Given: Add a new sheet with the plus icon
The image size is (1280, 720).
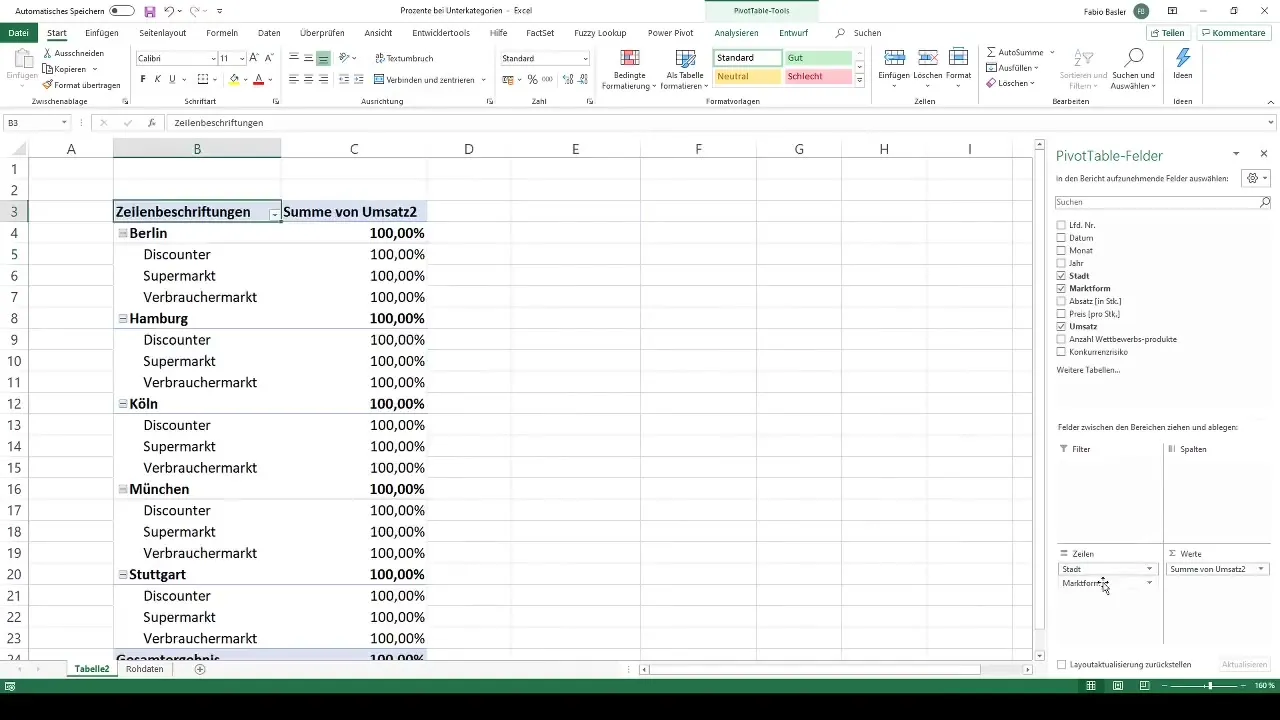Looking at the screenshot, I should pyautogui.click(x=200, y=669).
